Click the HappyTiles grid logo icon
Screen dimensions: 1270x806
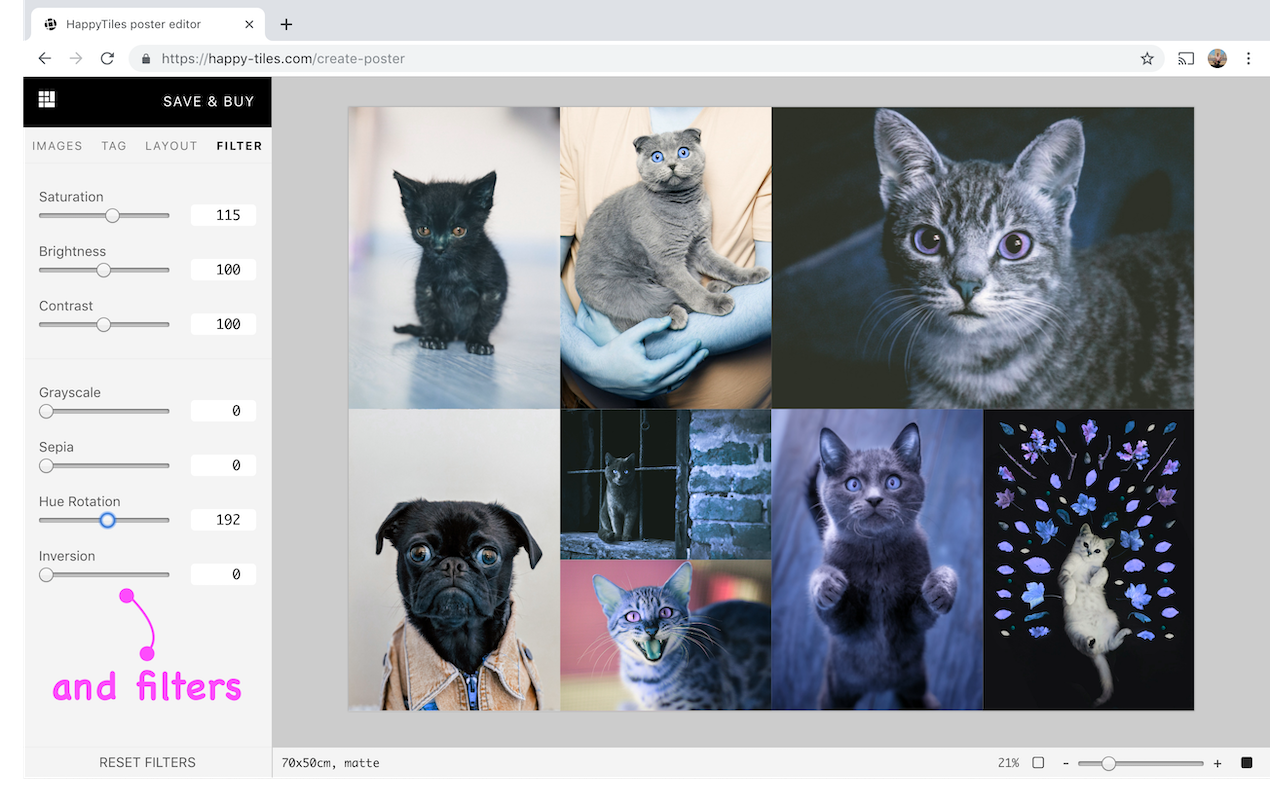tap(46, 98)
